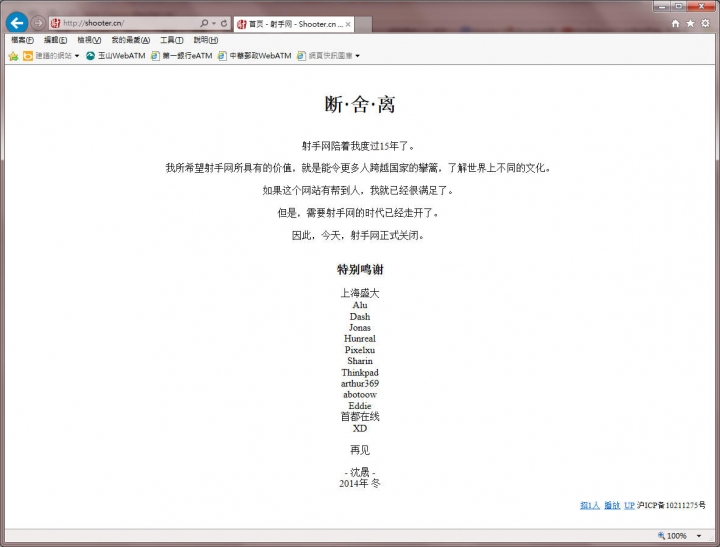Click the name Sharin in the list
The width and height of the screenshot is (720, 547).
[x=360, y=361]
